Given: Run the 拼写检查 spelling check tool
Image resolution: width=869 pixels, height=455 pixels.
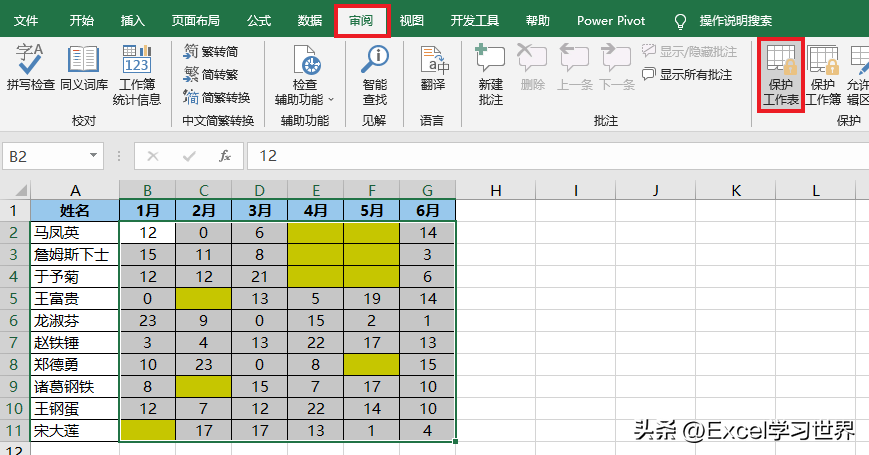Looking at the screenshot, I should (30, 68).
